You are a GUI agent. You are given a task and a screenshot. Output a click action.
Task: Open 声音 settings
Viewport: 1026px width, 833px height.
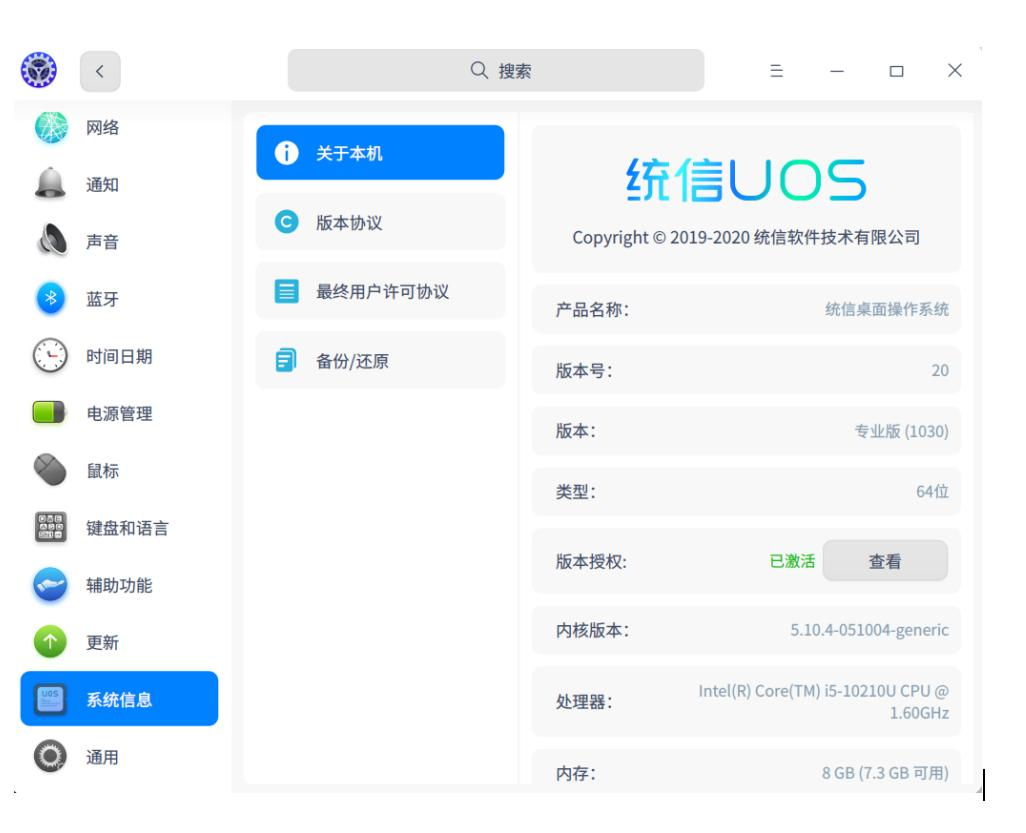tap(119, 241)
